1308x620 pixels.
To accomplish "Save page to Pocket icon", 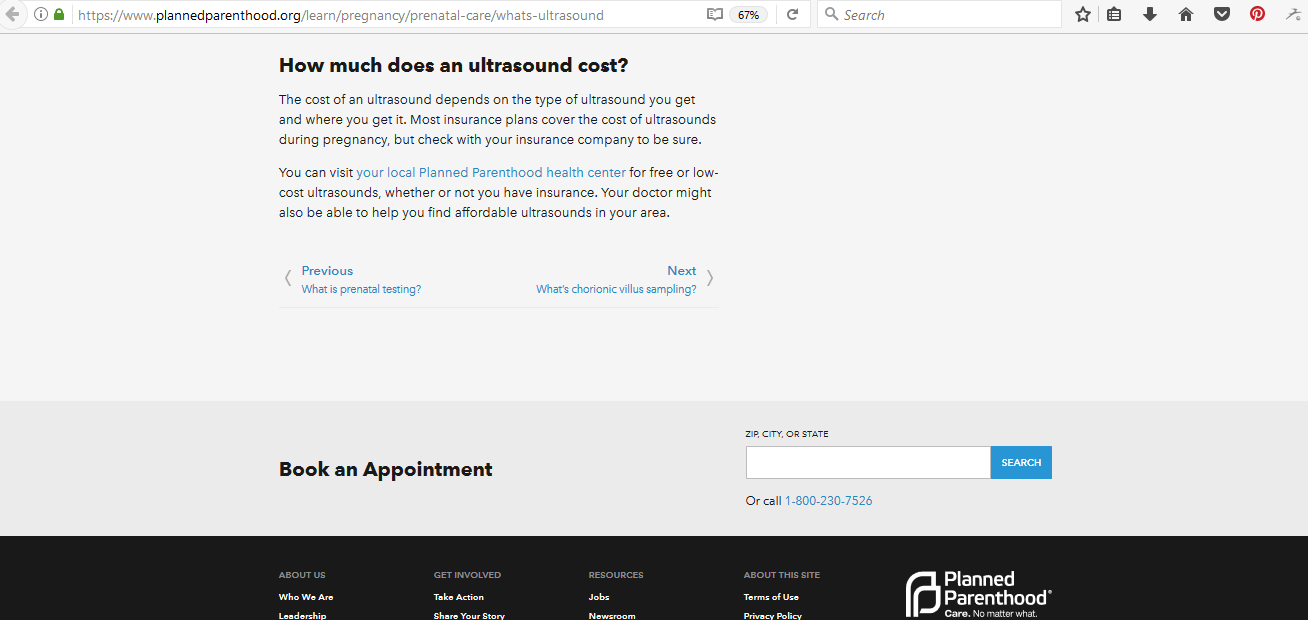I will pyautogui.click(x=1222, y=14).
